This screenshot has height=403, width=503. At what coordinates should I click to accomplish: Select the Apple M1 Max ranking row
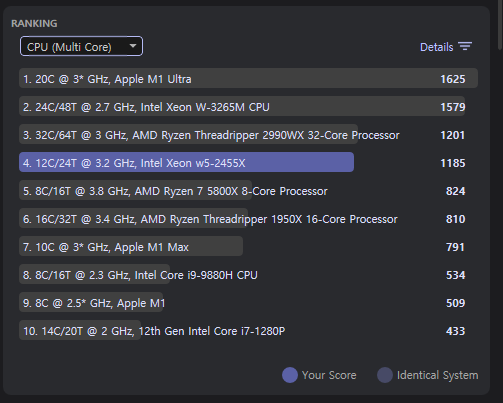pyautogui.click(x=248, y=247)
